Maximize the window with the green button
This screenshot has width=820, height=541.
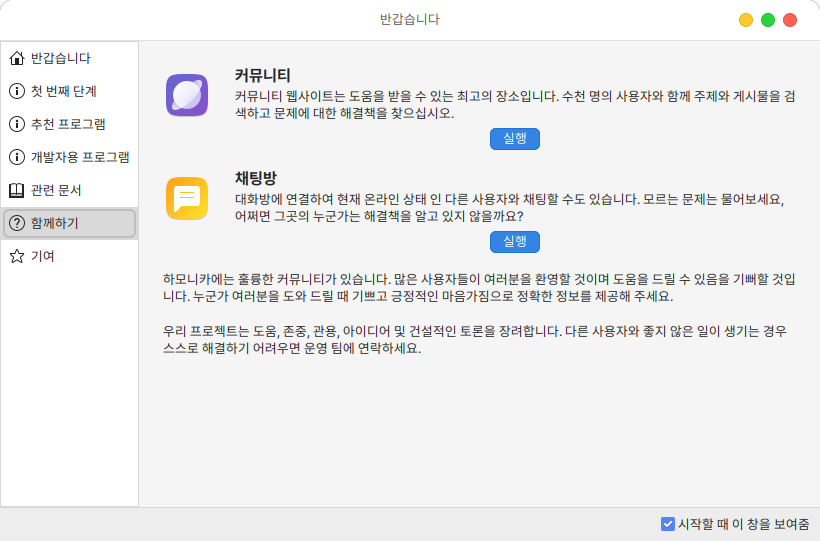point(768,20)
